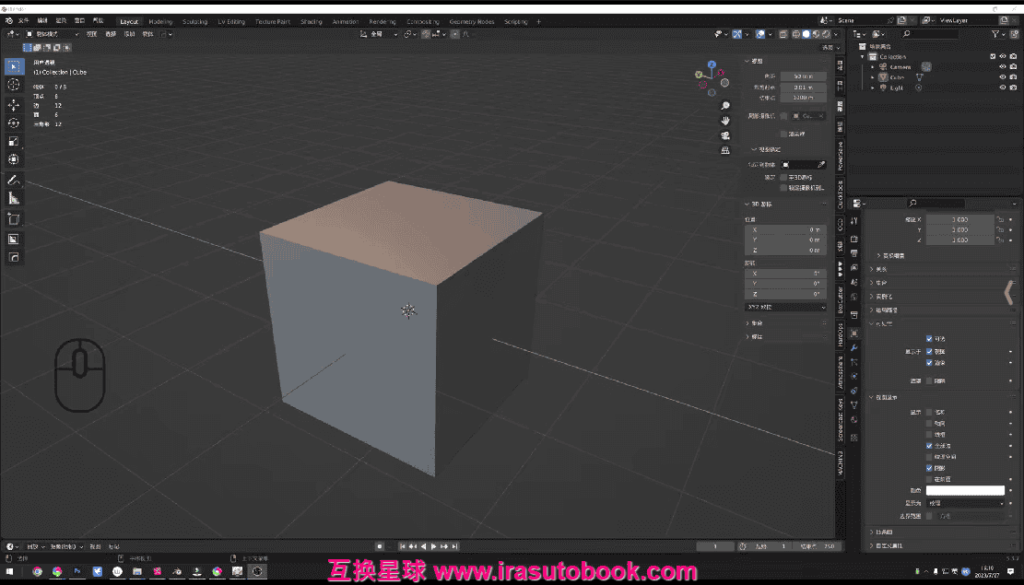Open the transform orientation dropdown
1024x585 pixels.
pos(379,34)
